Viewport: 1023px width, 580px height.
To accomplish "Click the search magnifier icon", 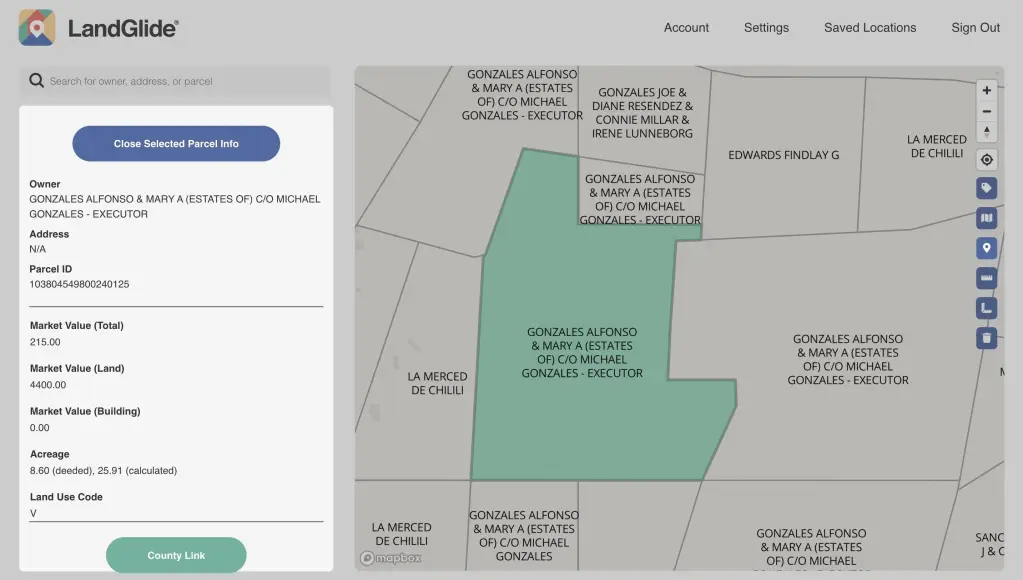I will click(37, 81).
